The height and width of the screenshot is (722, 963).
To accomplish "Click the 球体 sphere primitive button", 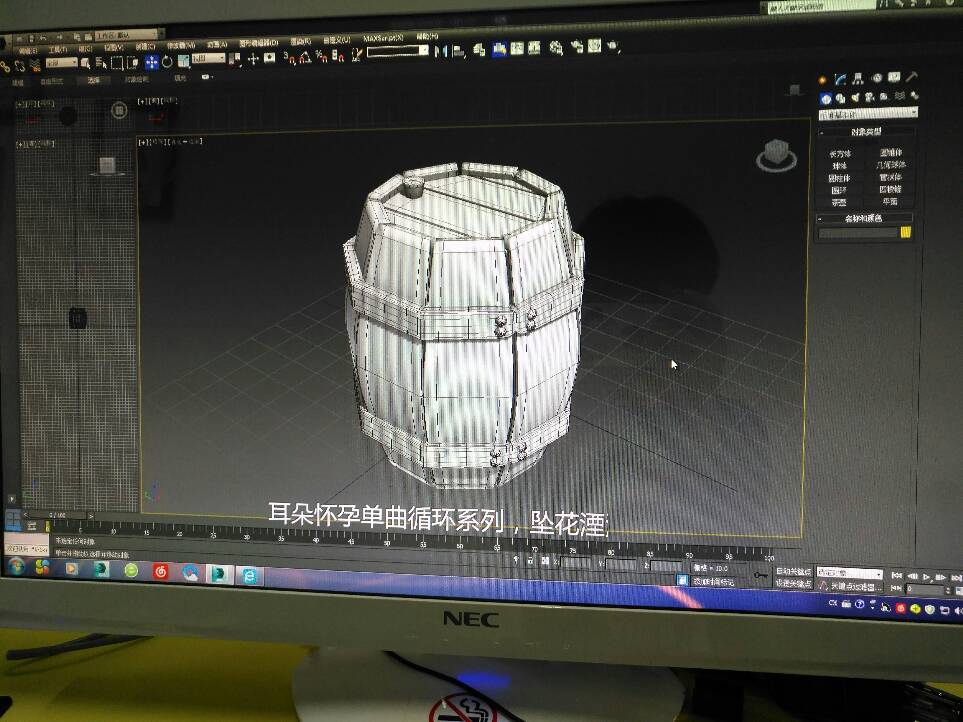I will click(x=840, y=166).
